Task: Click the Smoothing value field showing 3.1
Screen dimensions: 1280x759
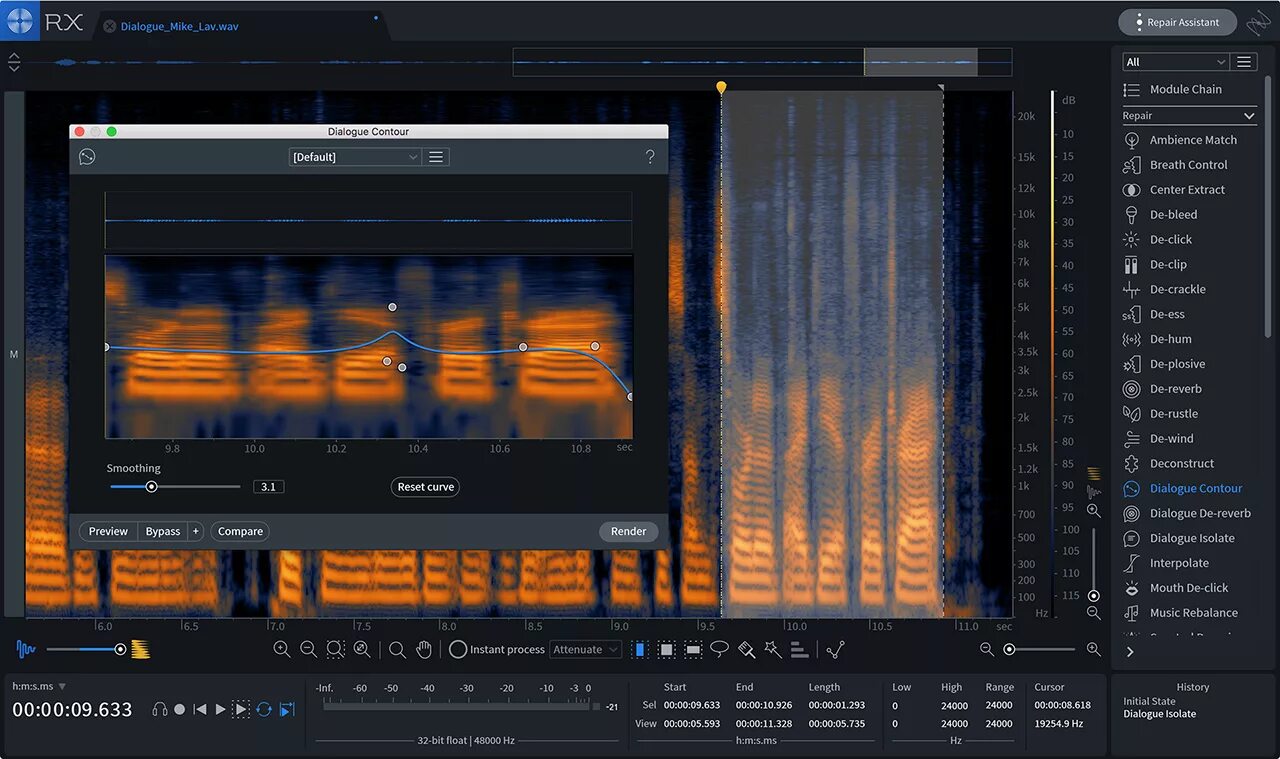Action: [268, 487]
